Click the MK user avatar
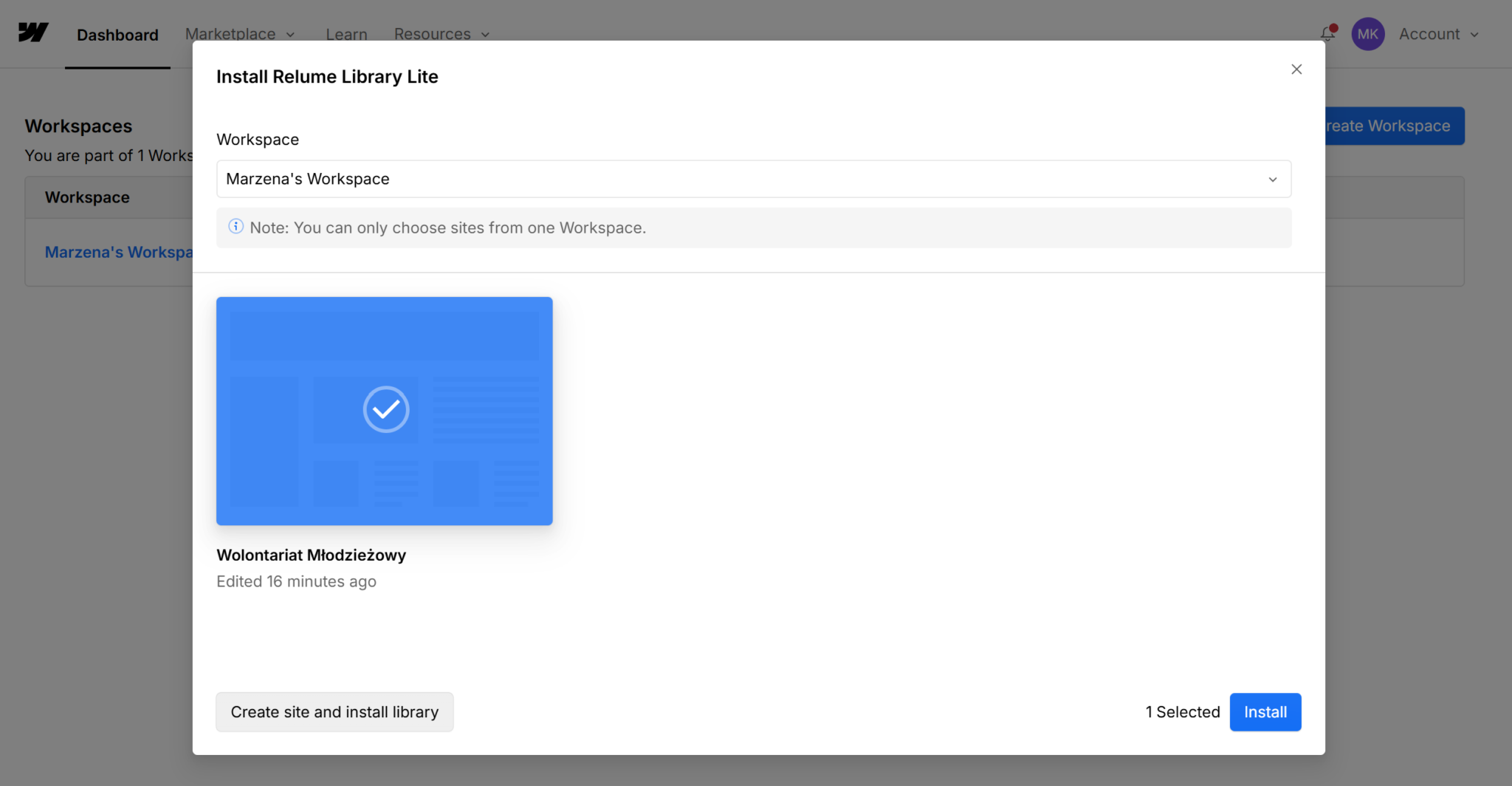The width and height of the screenshot is (1512, 786). 1367,34
